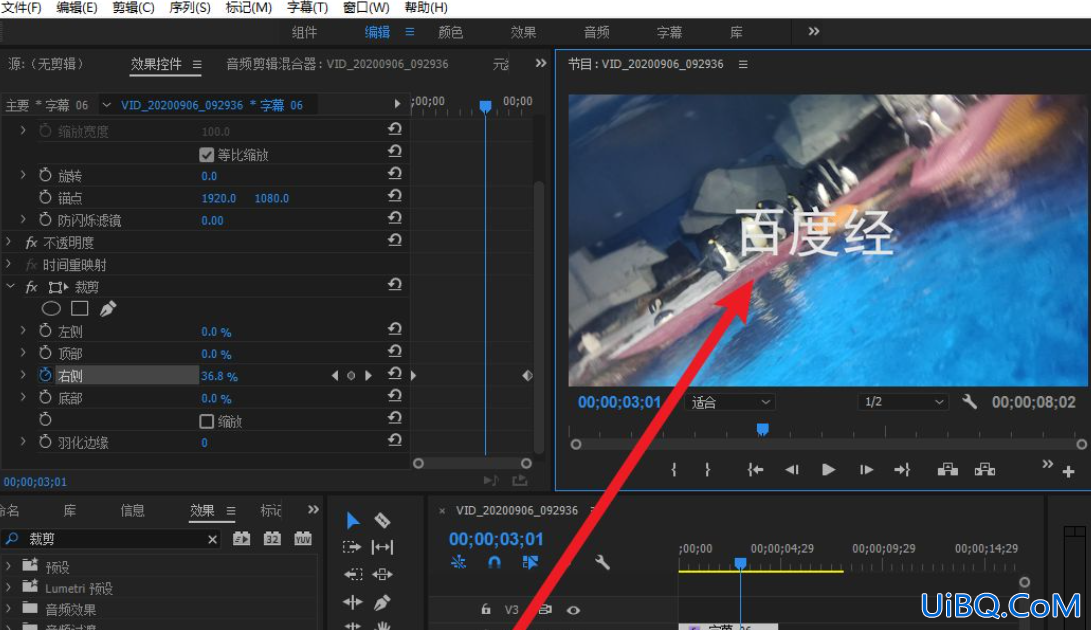Viewport: 1091px width, 630px height.
Task: Open the 适合 zoom level dropdown
Action: (730, 402)
